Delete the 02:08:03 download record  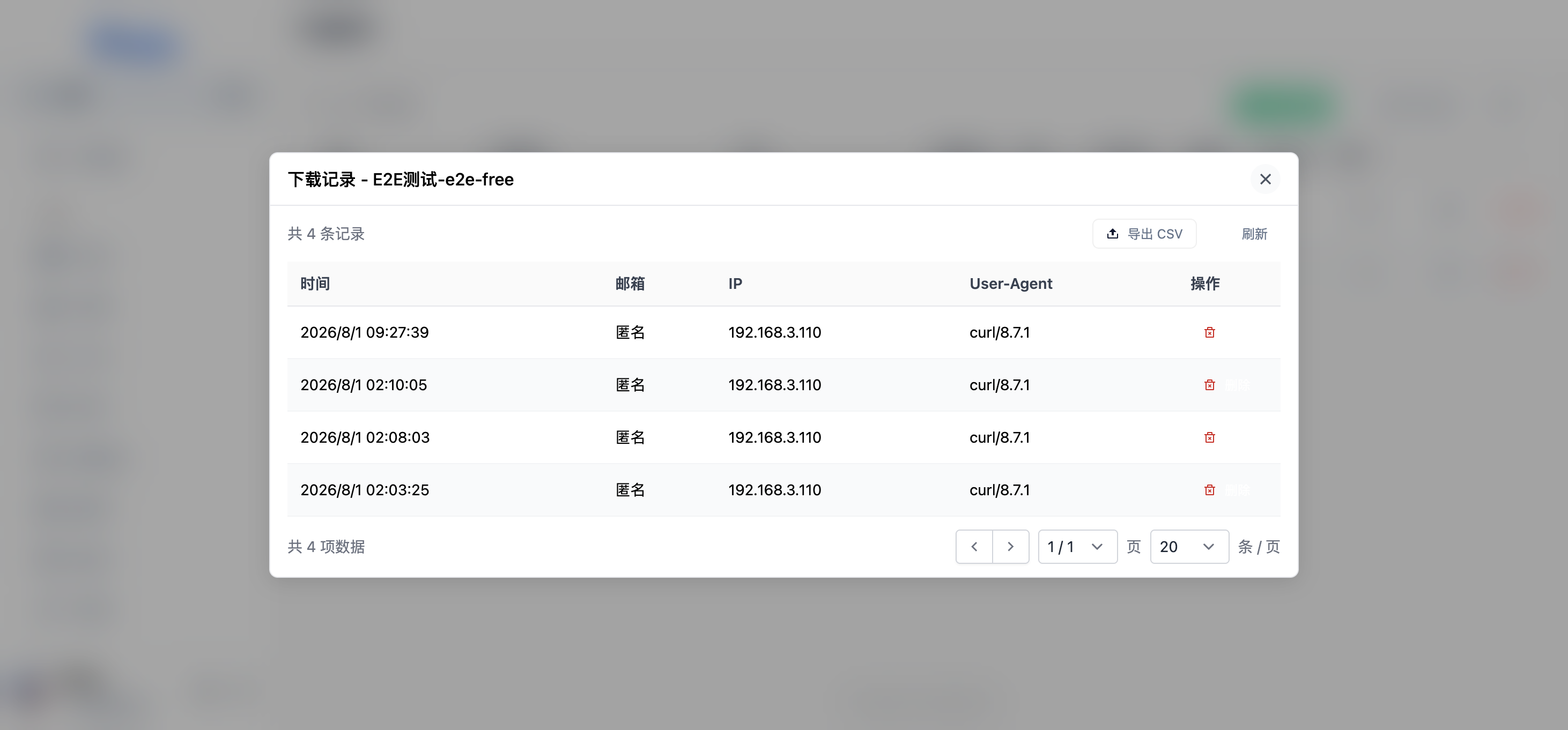pos(1209,437)
